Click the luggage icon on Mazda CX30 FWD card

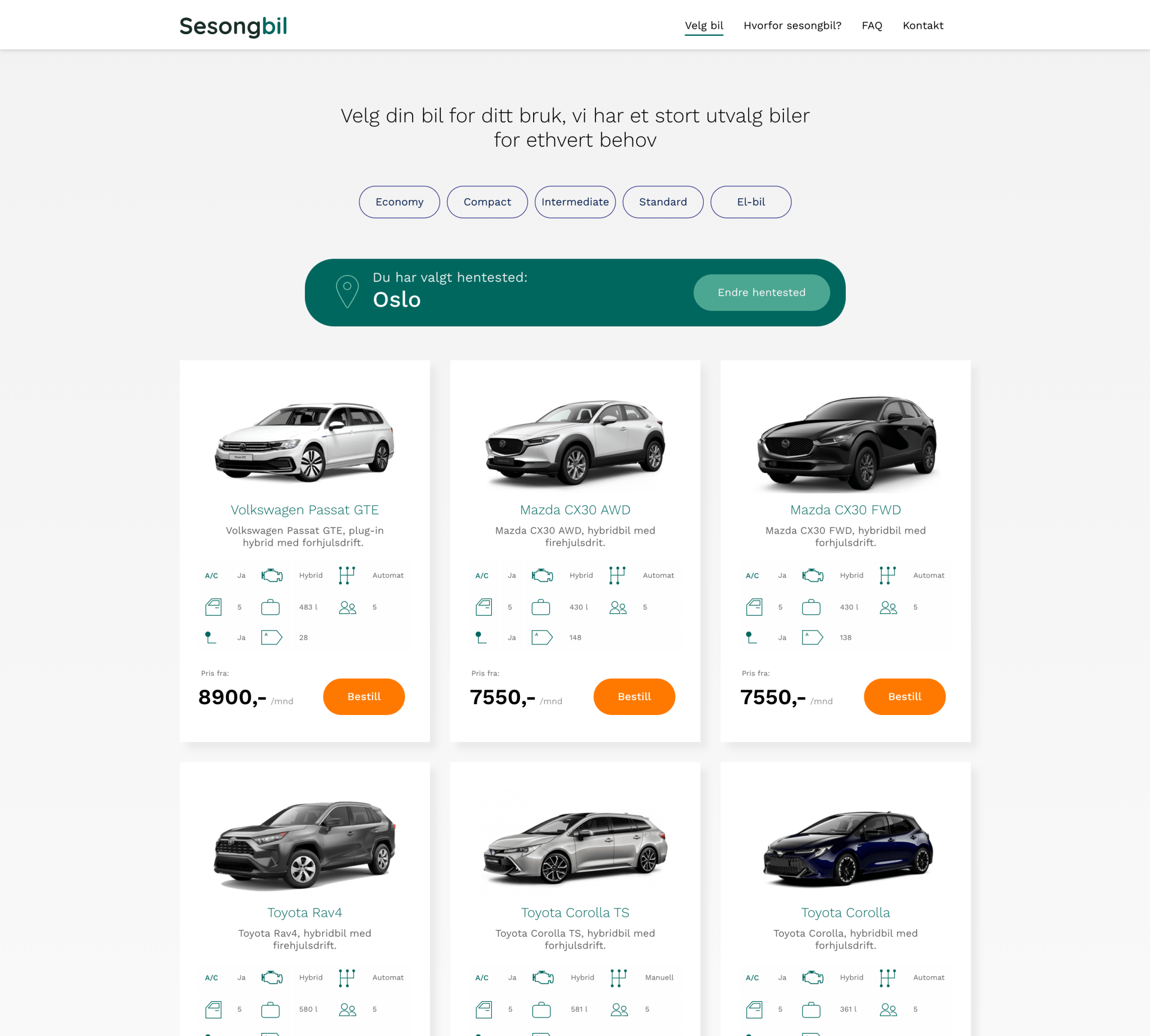(x=811, y=607)
